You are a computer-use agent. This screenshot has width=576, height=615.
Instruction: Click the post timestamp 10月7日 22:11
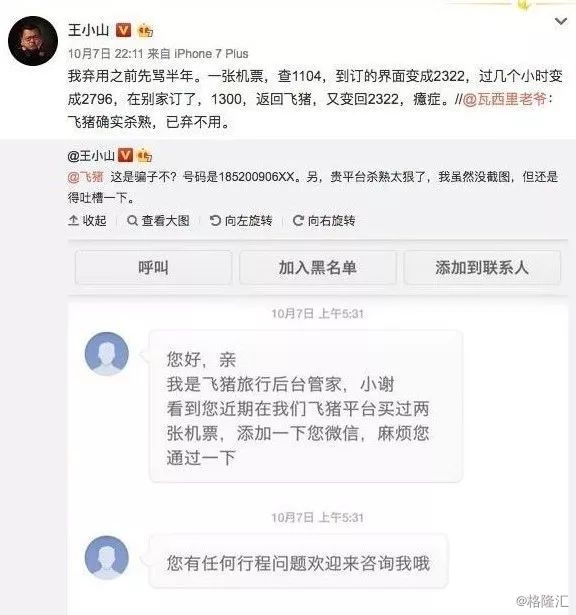[106, 53]
